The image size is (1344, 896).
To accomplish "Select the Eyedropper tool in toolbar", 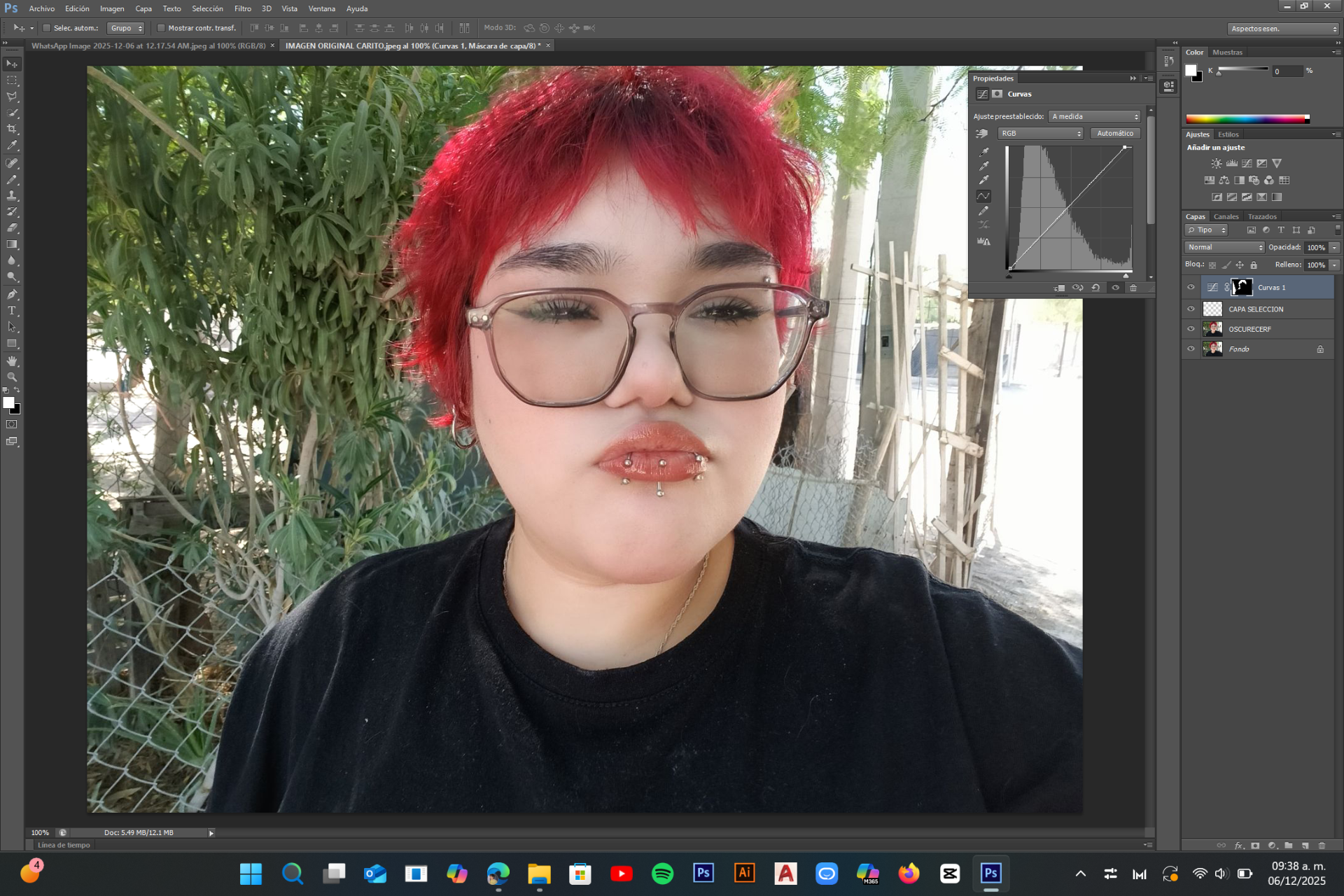I will [x=12, y=146].
